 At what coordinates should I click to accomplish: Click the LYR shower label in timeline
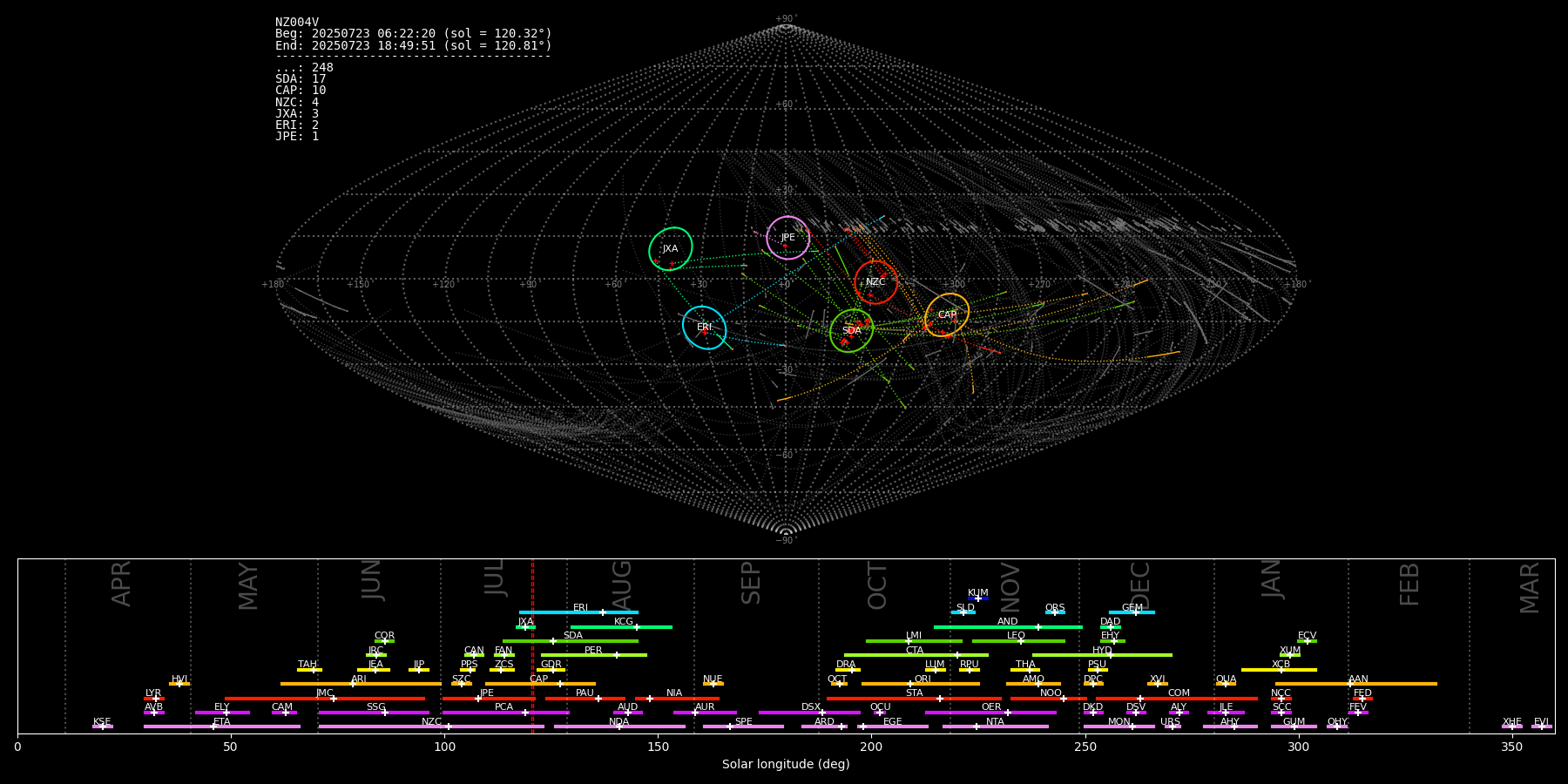[153, 693]
